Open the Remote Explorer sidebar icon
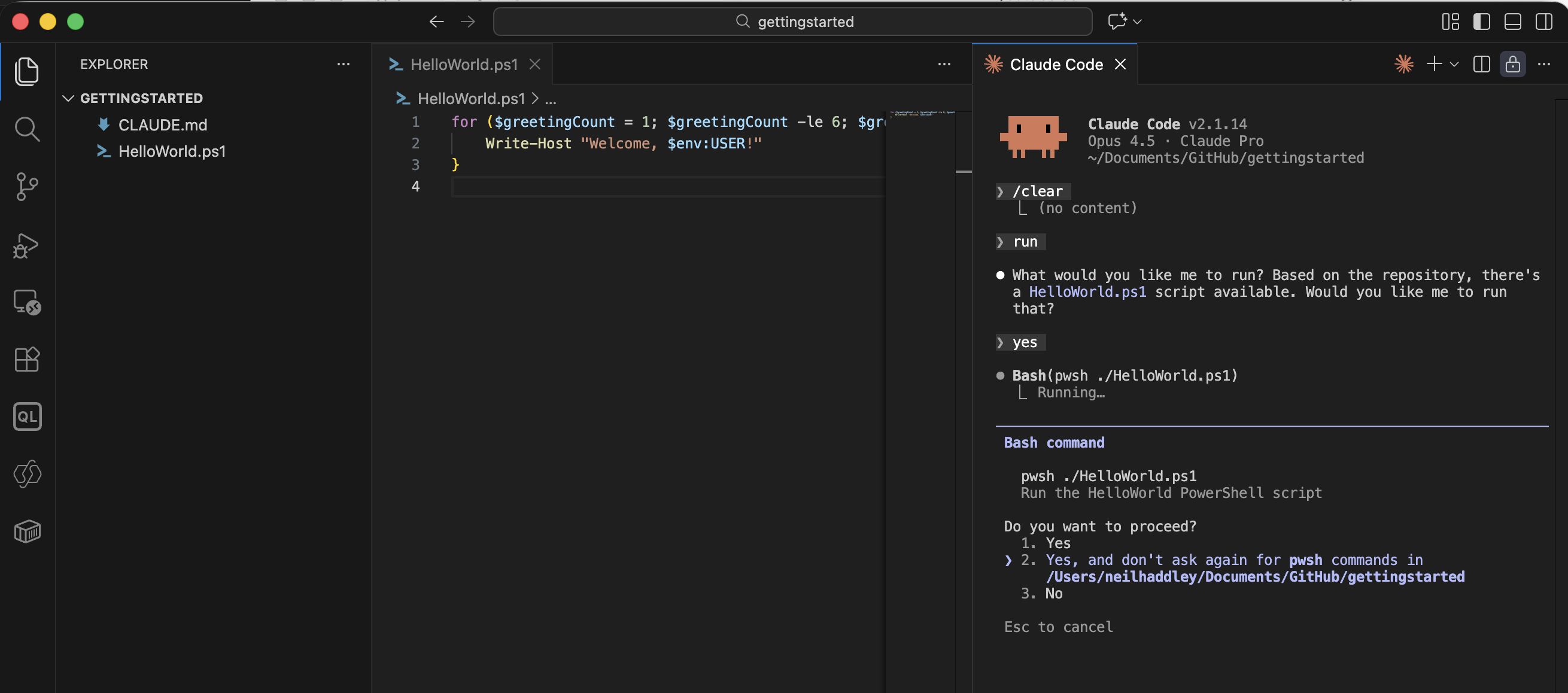 point(28,302)
